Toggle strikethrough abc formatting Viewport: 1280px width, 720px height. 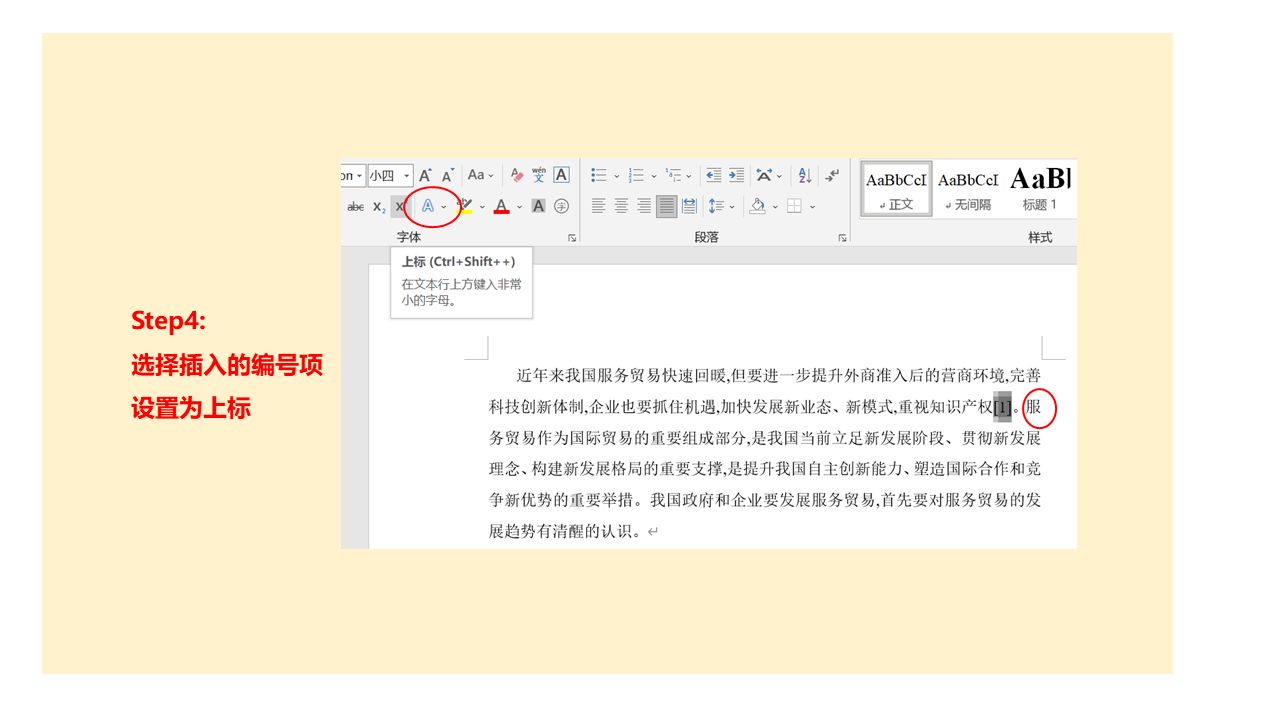click(x=355, y=206)
